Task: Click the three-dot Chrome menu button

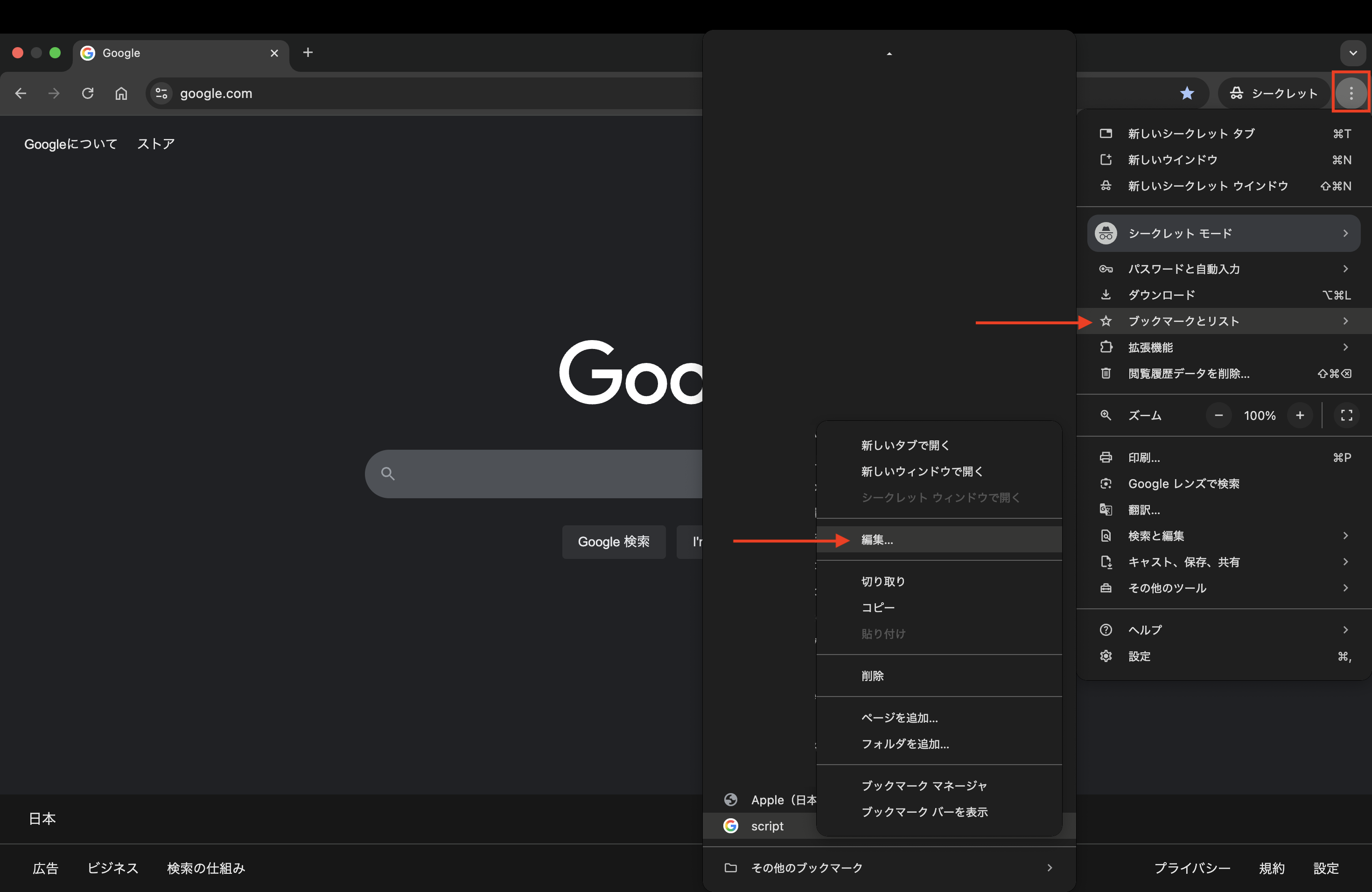Action: [x=1351, y=93]
